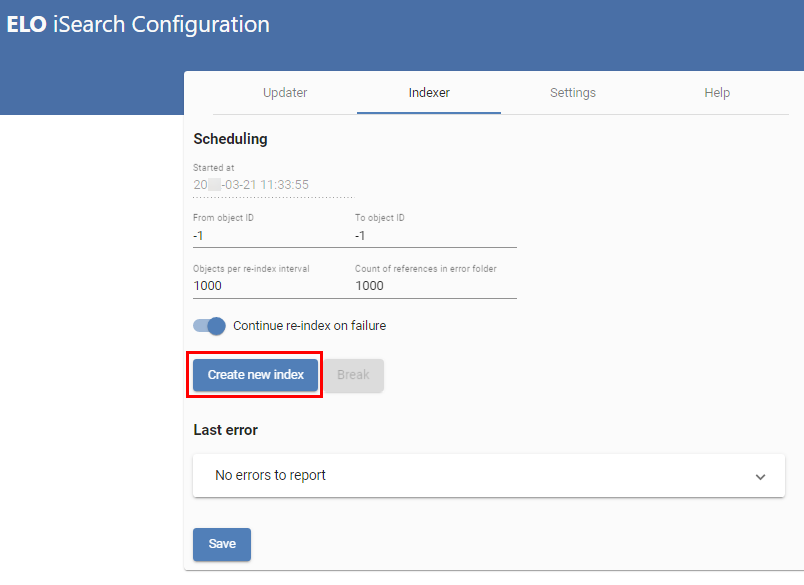Click the Create new index button
Image resolution: width=804 pixels, height=585 pixels.
255,375
